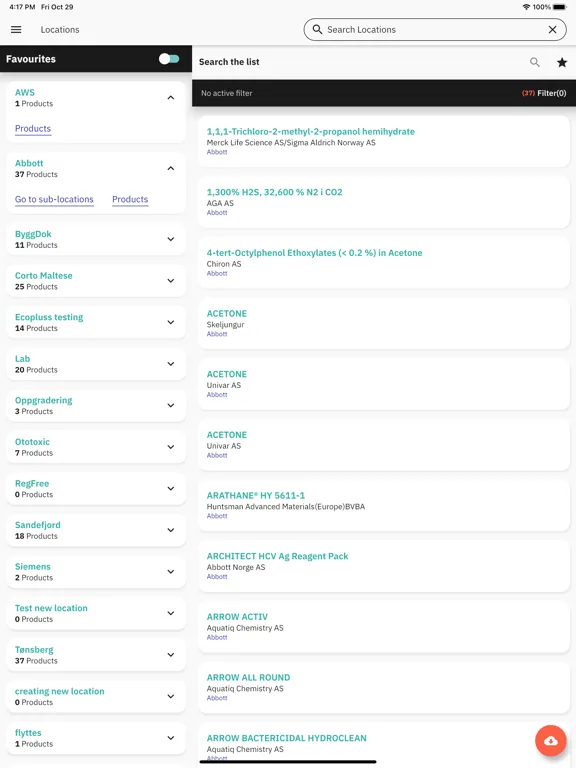Screen dimensions: 576x768
Task: Click the Abbott Norge AS supplier text
Action: pyautogui.click(x=236, y=567)
